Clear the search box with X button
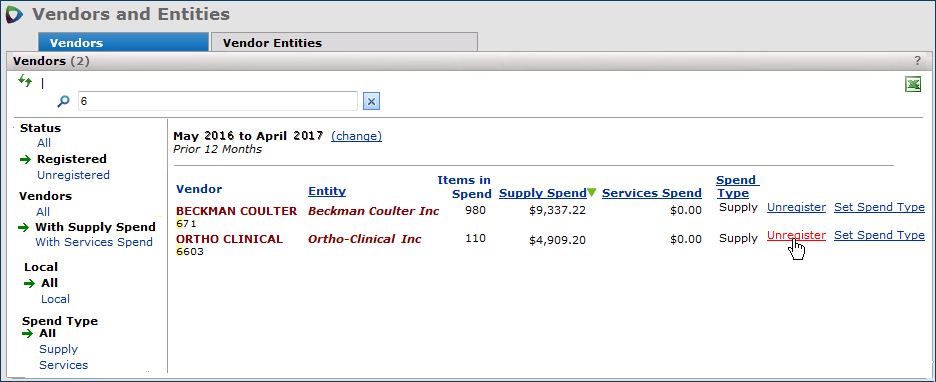This screenshot has width=936, height=382. click(371, 101)
